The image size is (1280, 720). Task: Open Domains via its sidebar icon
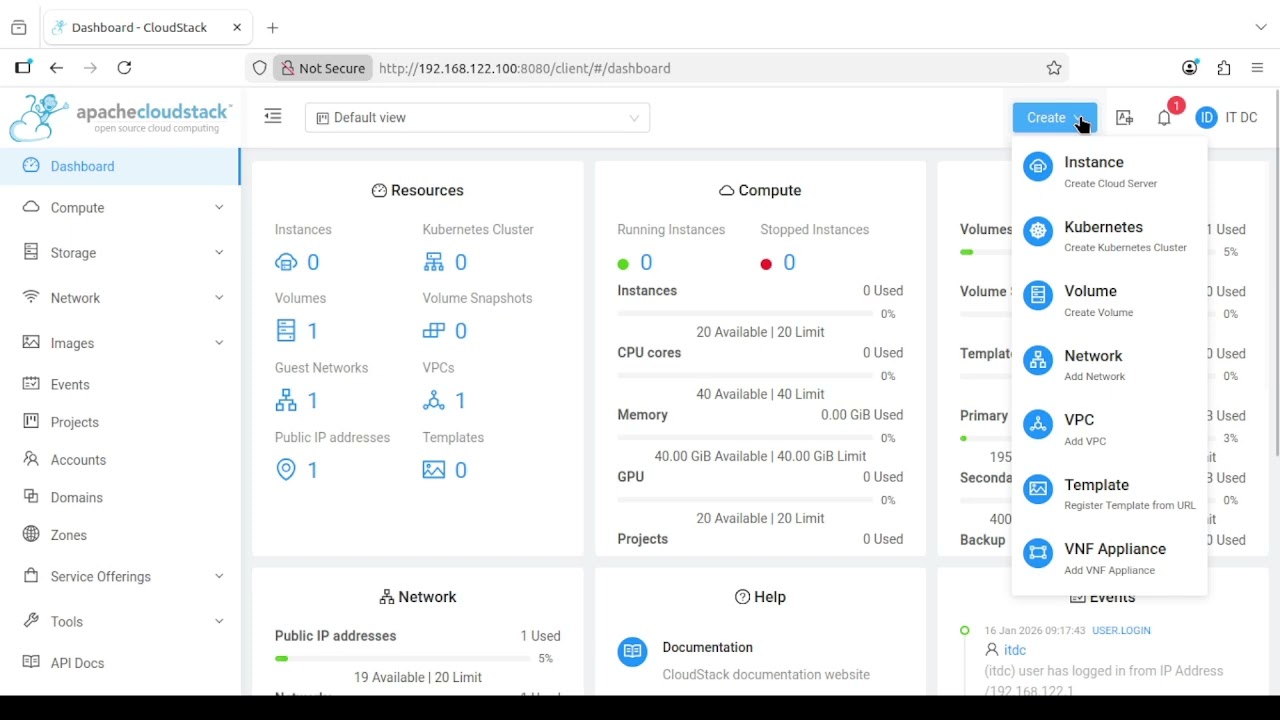[31, 497]
